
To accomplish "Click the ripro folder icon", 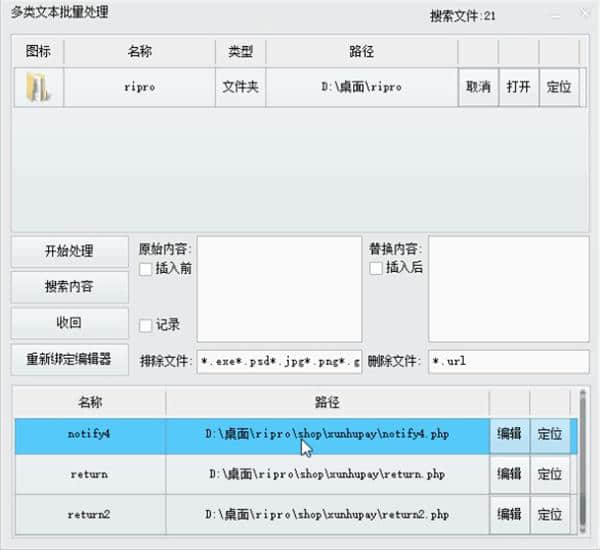I will pos(39,87).
